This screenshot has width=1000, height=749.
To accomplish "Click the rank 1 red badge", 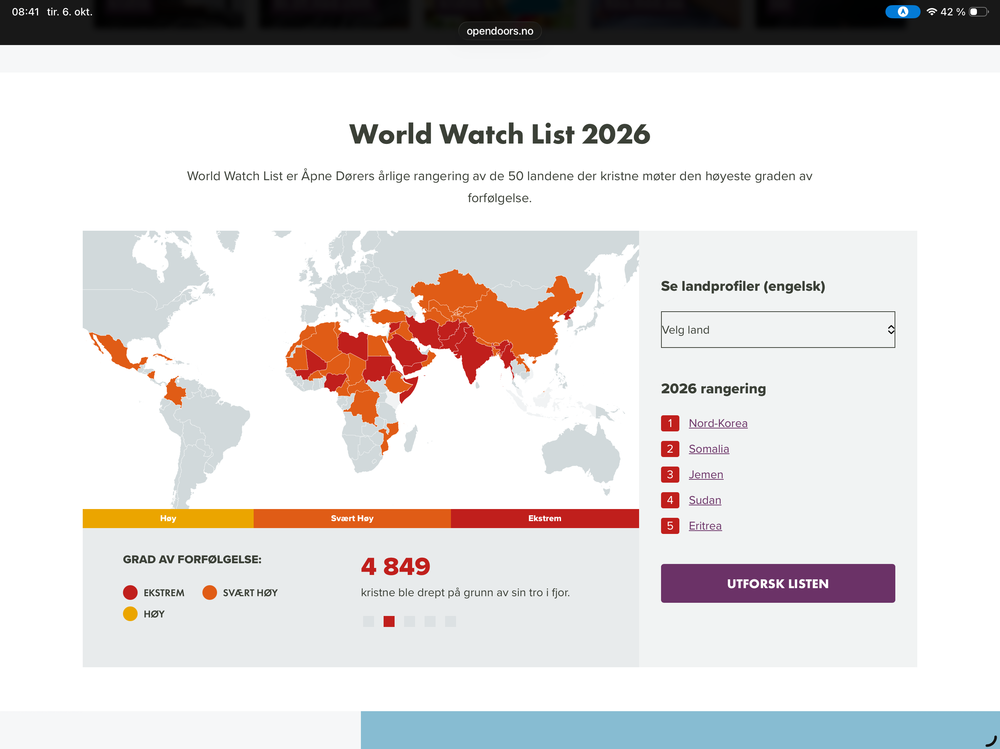I will tap(670, 423).
